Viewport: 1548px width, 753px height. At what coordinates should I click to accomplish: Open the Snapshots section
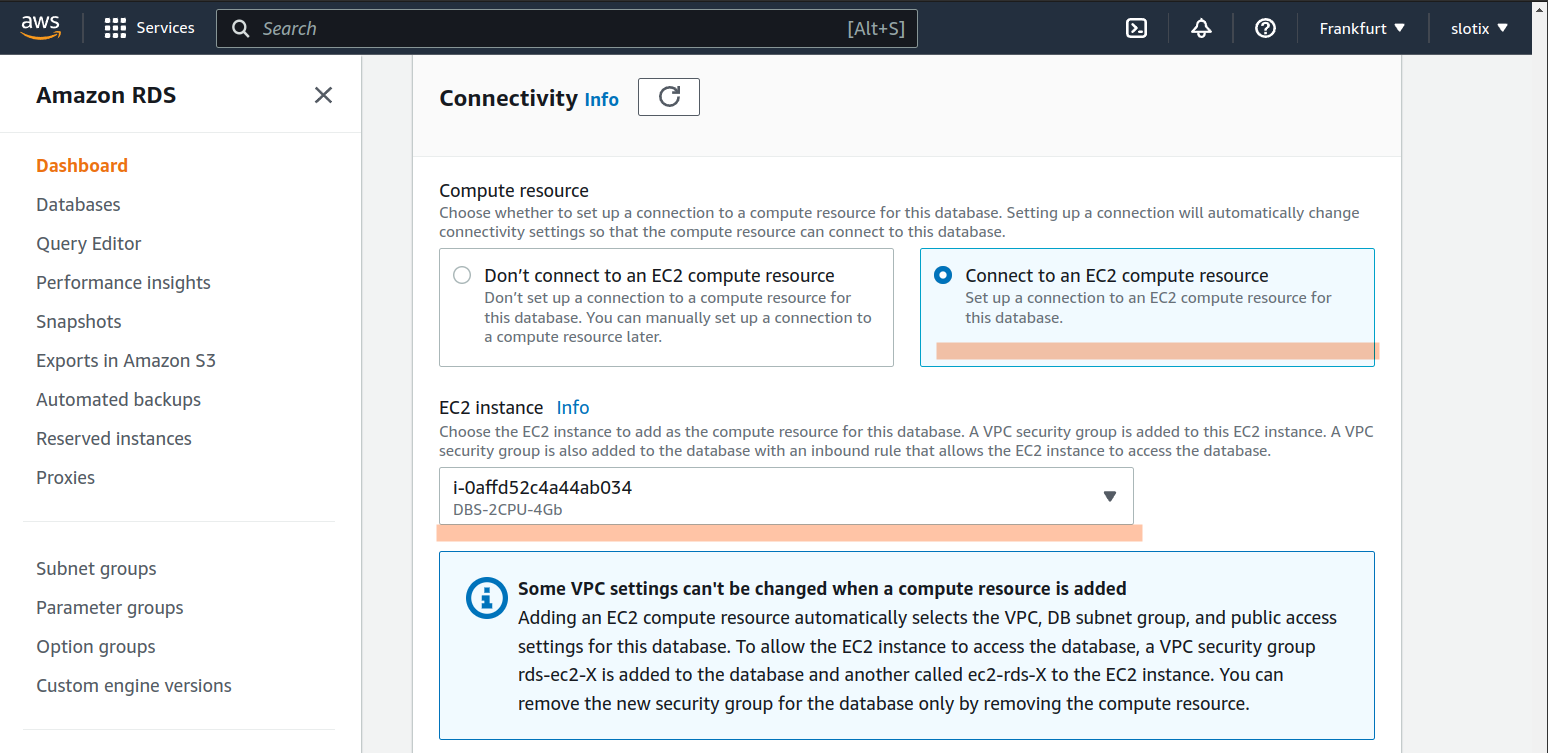(x=78, y=321)
